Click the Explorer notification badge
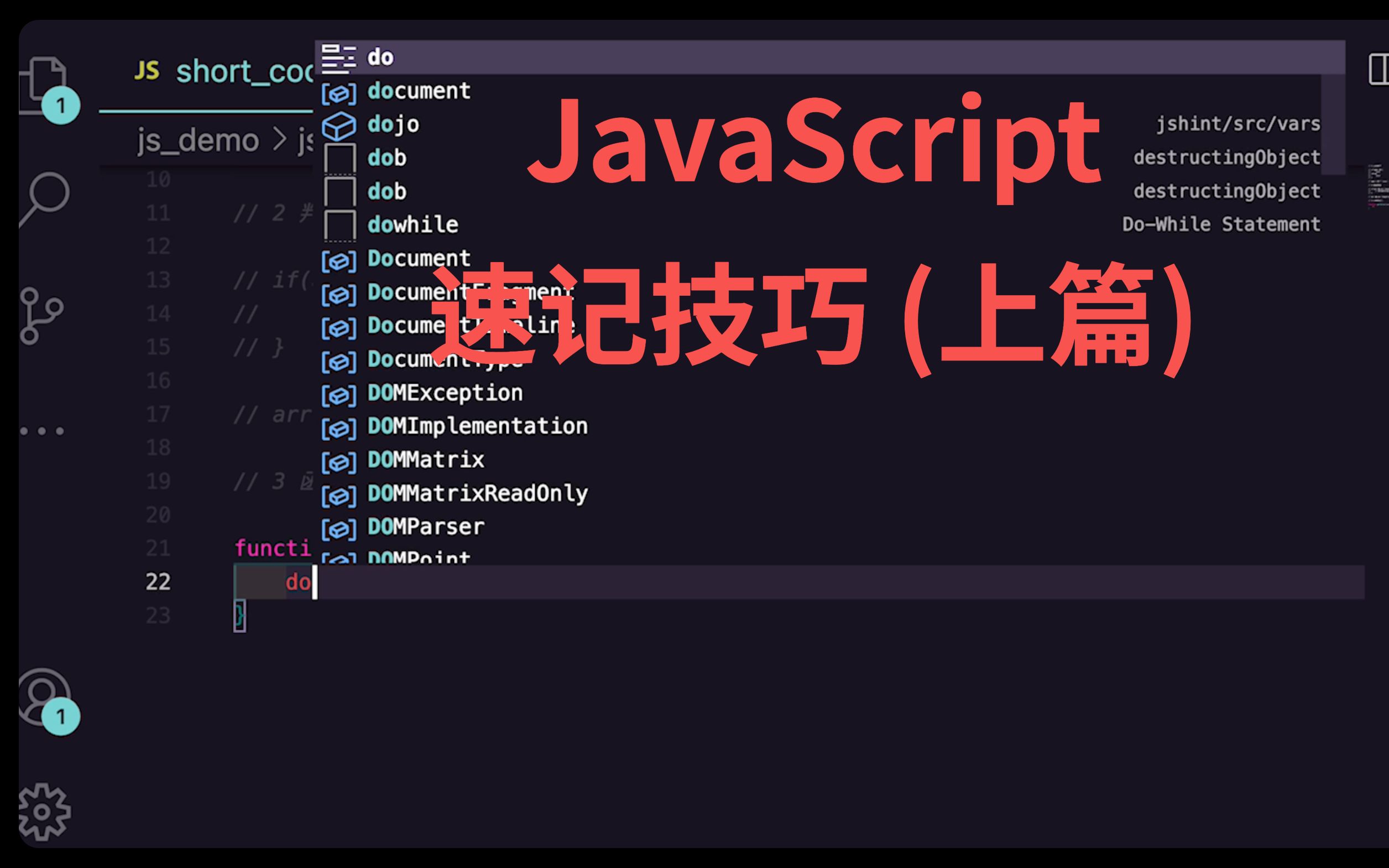Image resolution: width=1389 pixels, height=868 pixels. coord(60,106)
